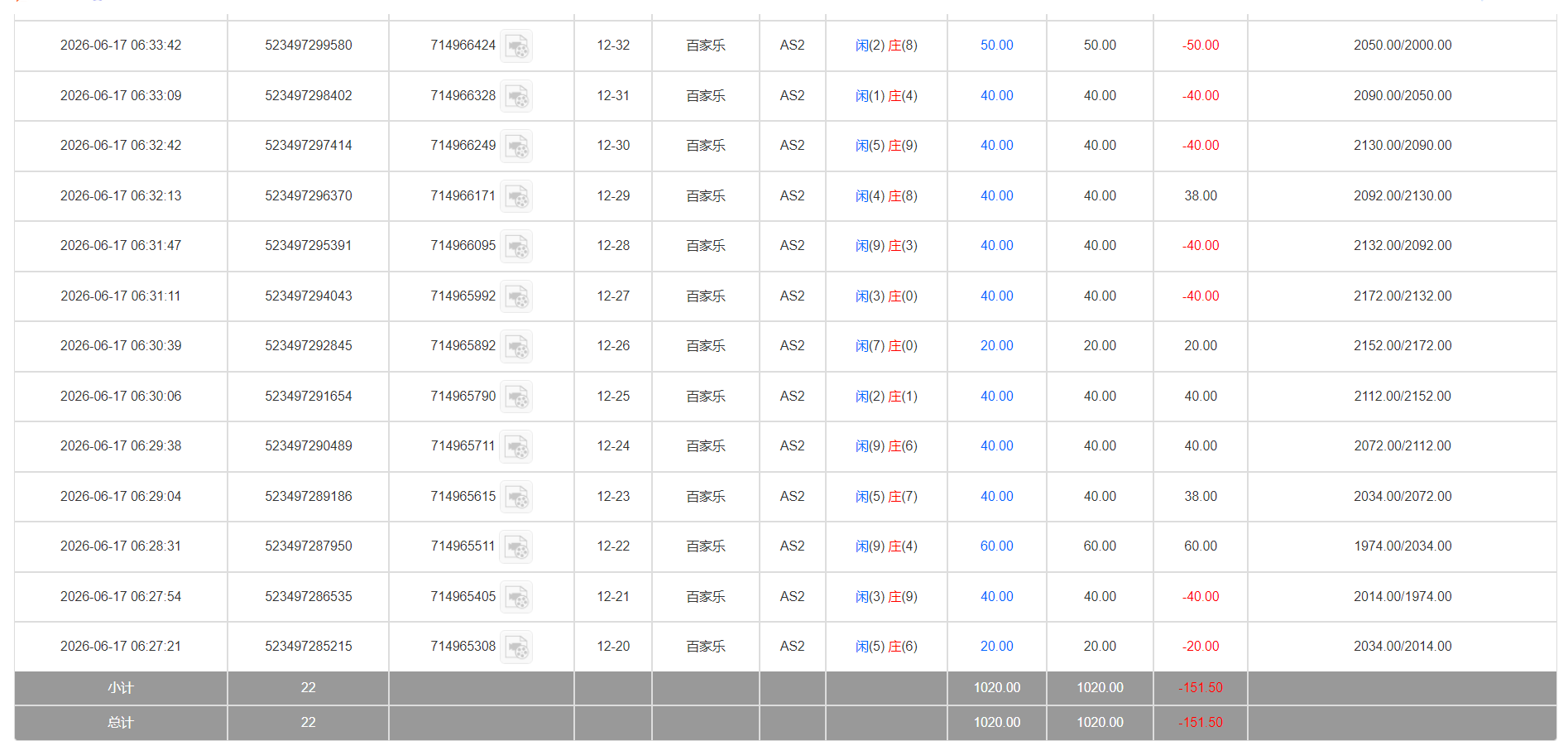Select order number 523497292845
Screen dimensions: 1568x741
tap(309, 346)
